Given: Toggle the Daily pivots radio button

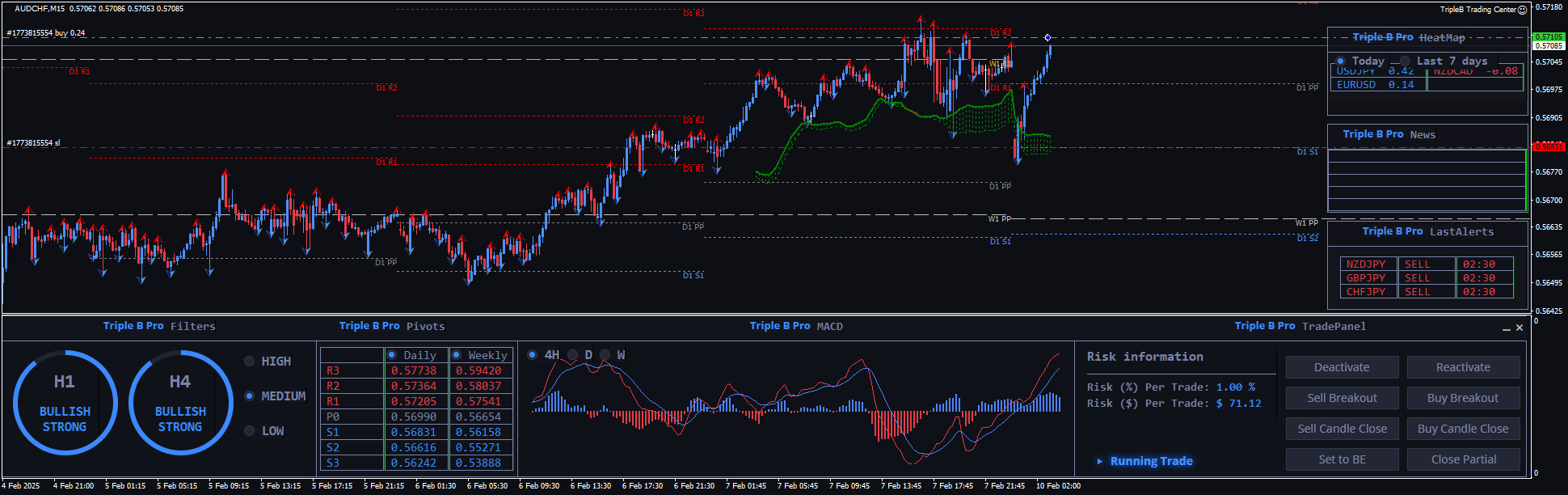Looking at the screenshot, I should click(x=392, y=355).
